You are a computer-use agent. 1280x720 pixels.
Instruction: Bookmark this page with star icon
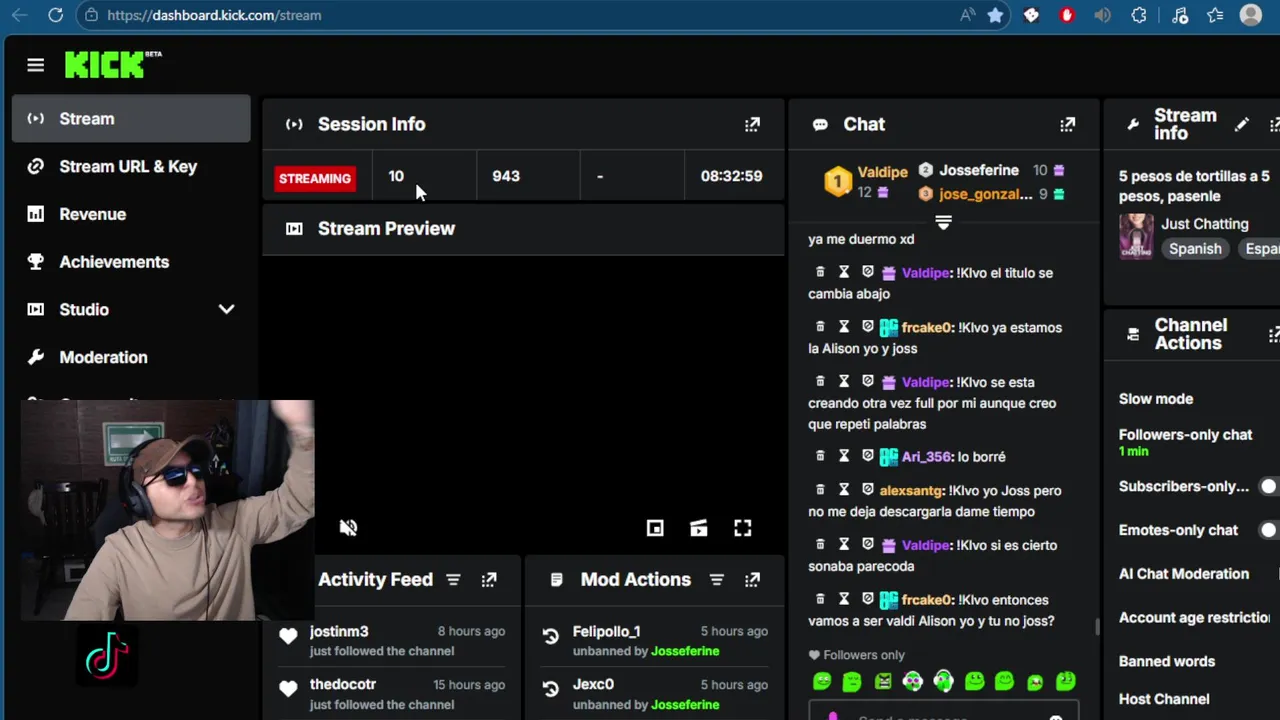995,15
